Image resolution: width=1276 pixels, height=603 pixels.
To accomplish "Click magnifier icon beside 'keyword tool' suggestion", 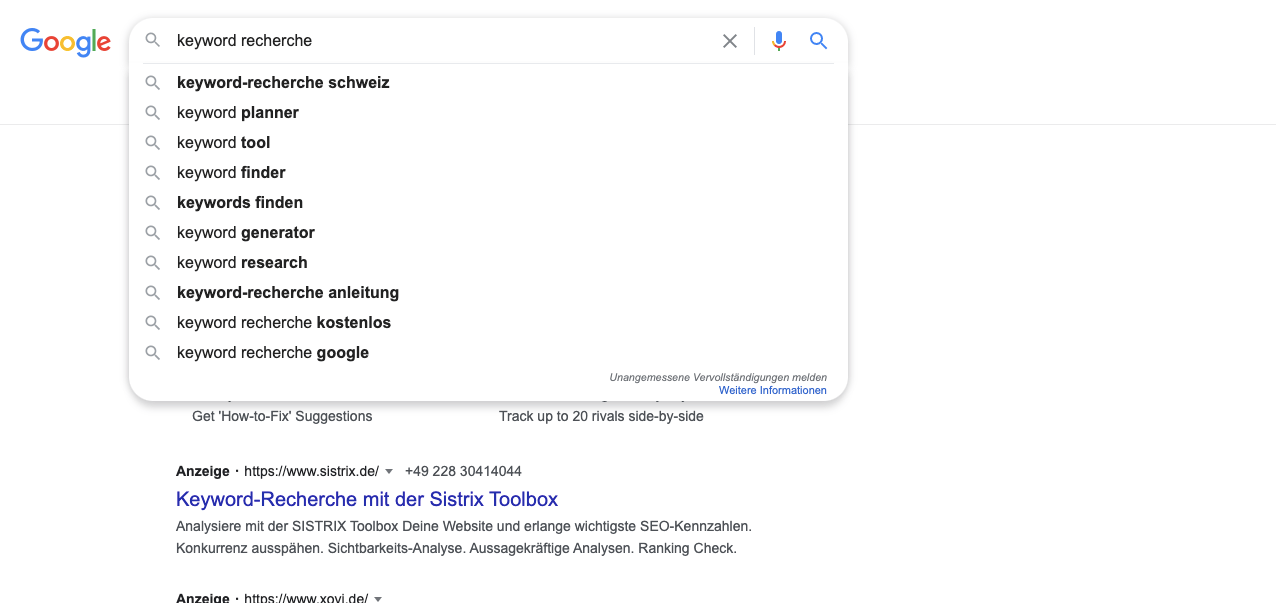I will (153, 143).
